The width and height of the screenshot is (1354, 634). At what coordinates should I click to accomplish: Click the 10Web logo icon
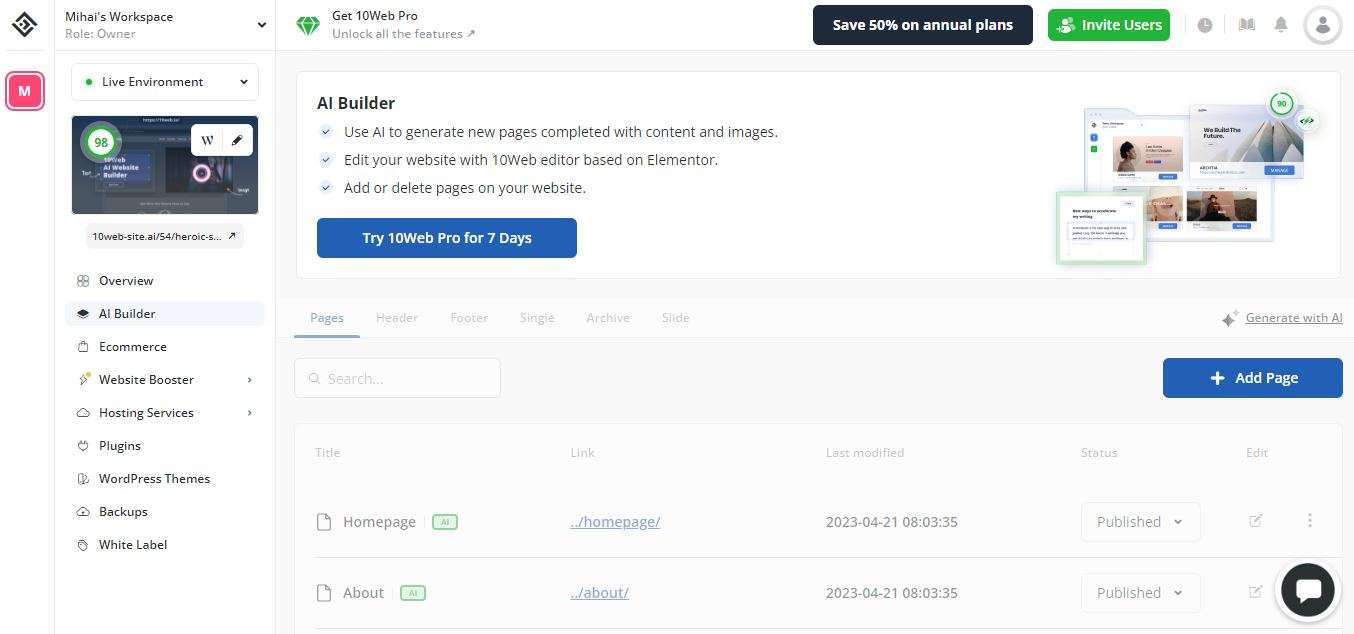tap(25, 24)
